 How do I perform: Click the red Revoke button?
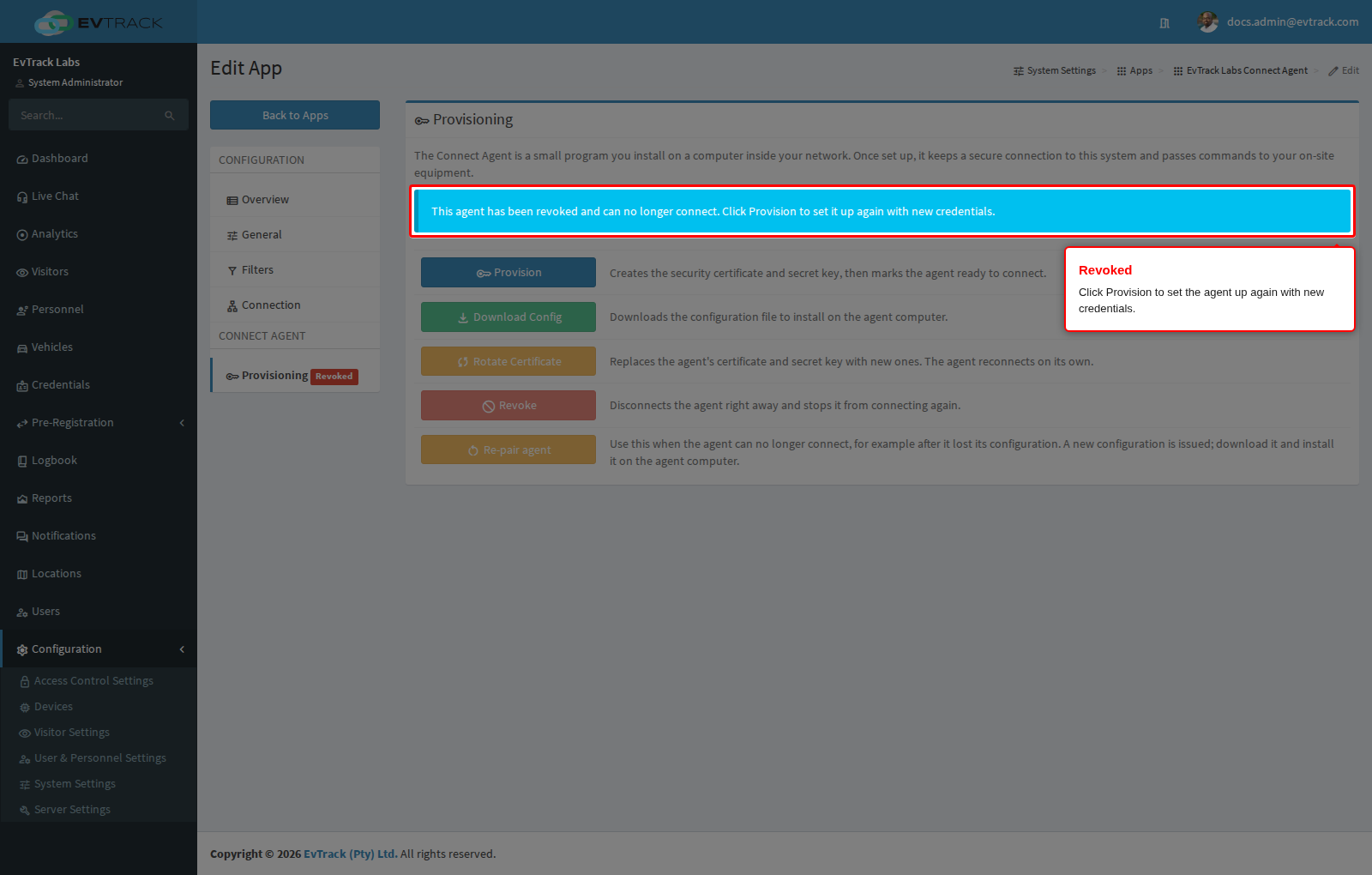click(x=508, y=406)
